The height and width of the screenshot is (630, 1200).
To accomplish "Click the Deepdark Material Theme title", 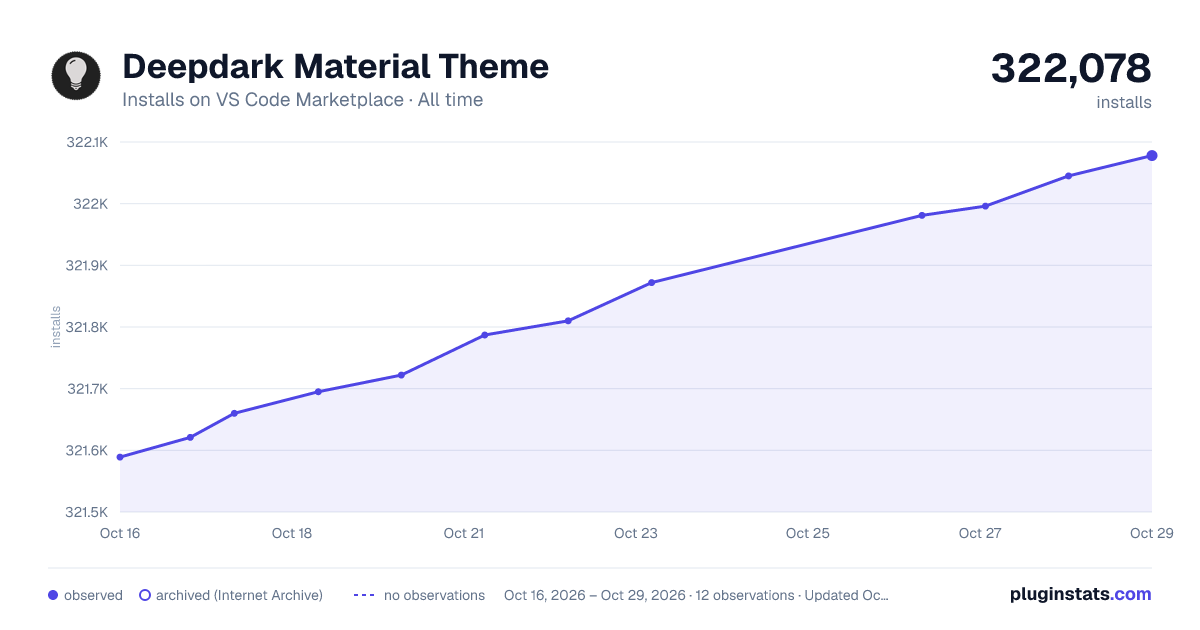I will (335, 67).
